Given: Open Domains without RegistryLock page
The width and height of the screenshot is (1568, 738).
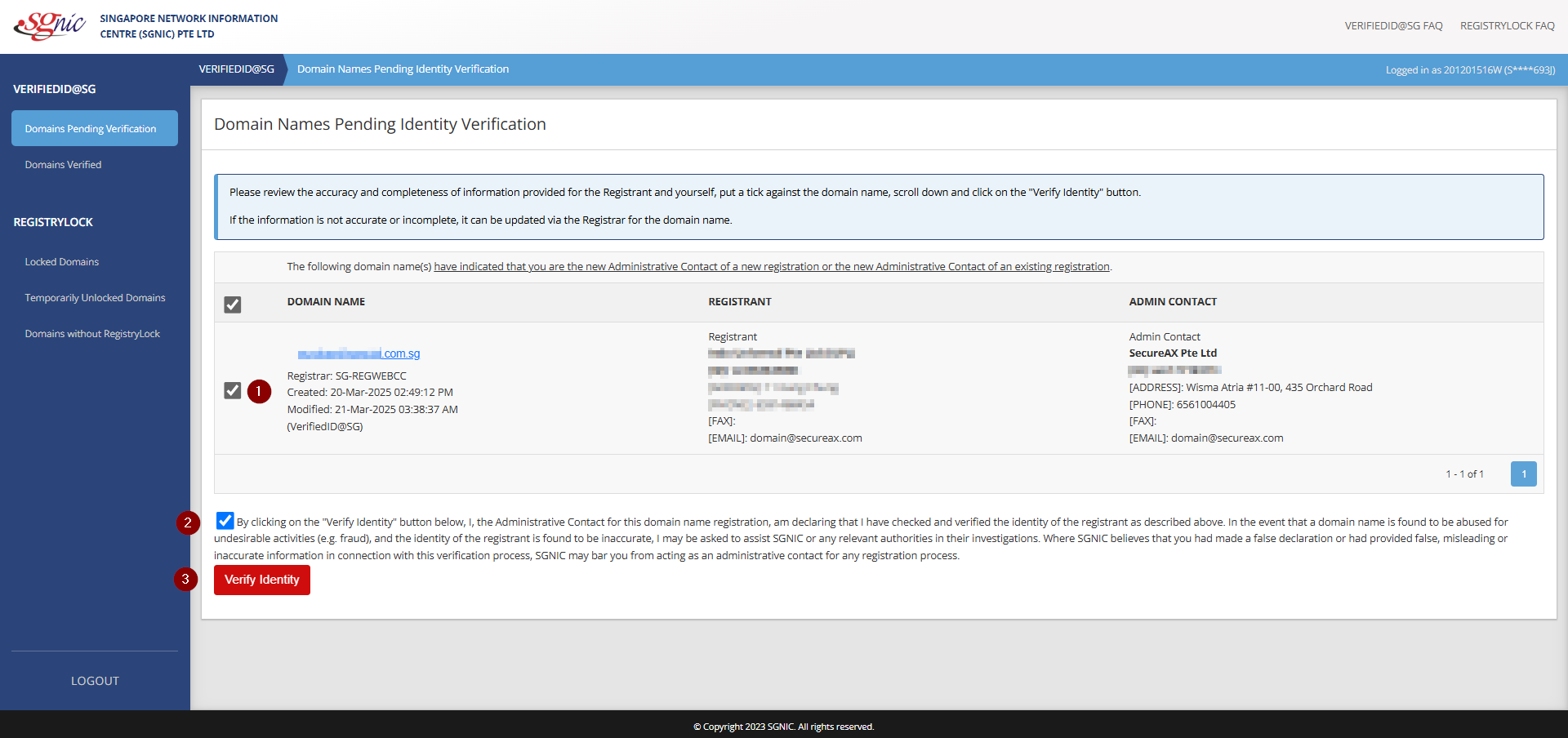Looking at the screenshot, I should (x=92, y=334).
